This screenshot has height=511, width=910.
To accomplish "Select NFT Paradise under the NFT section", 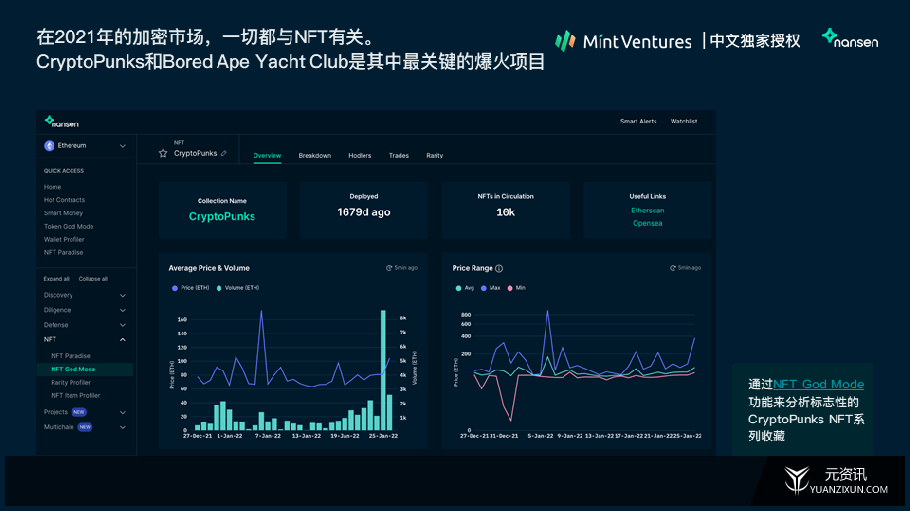I will click(71, 356).
